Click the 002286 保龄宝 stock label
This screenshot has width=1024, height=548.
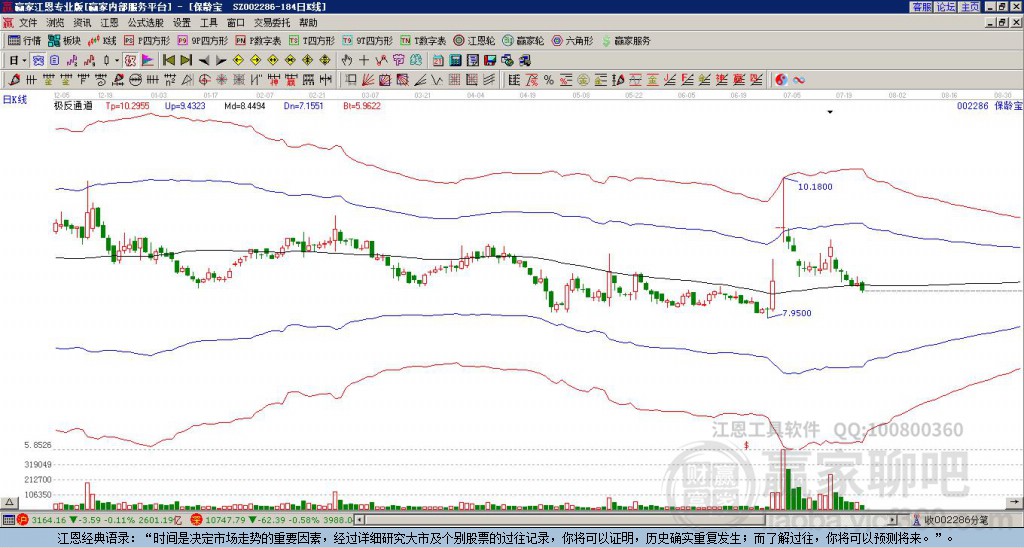989,105
